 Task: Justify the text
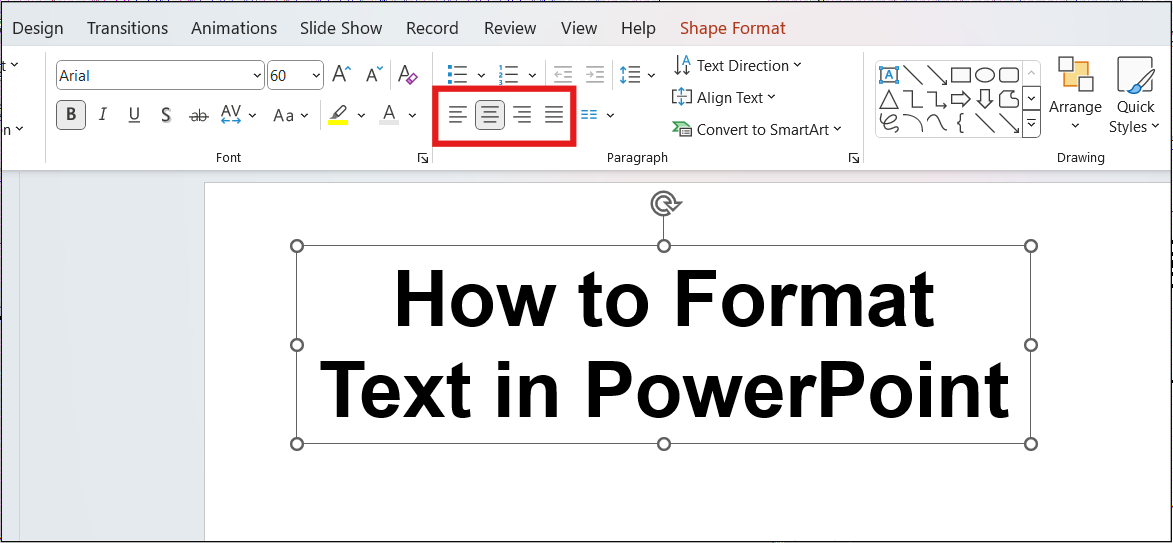(554, 114)
